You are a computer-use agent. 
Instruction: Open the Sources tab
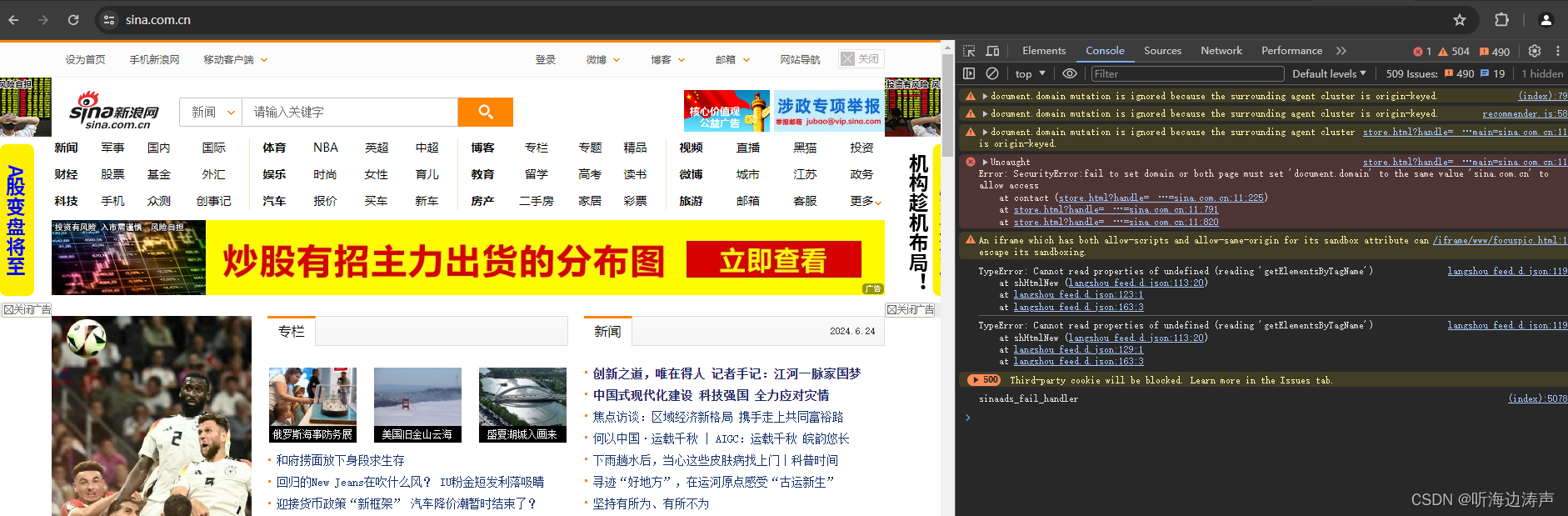click(x=1162, y=51)
